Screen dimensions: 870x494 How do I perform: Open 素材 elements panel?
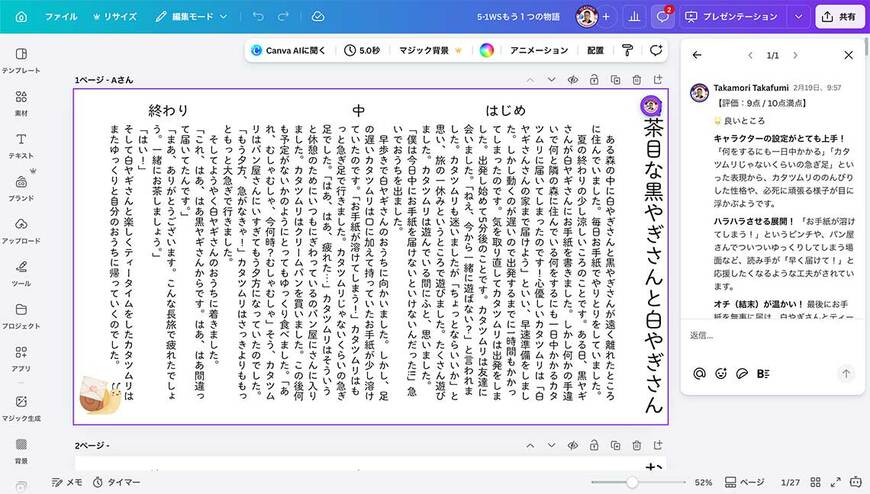click(21, 103)
